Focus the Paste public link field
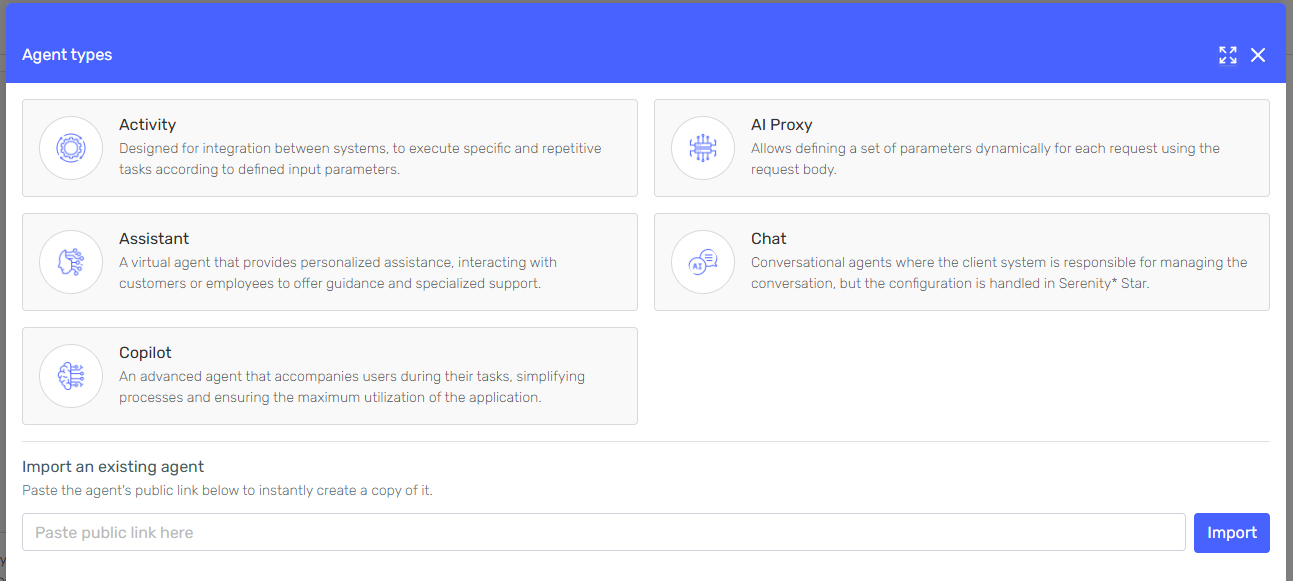The width and height of the screenshot is (1293, 581). pos(603,532)
